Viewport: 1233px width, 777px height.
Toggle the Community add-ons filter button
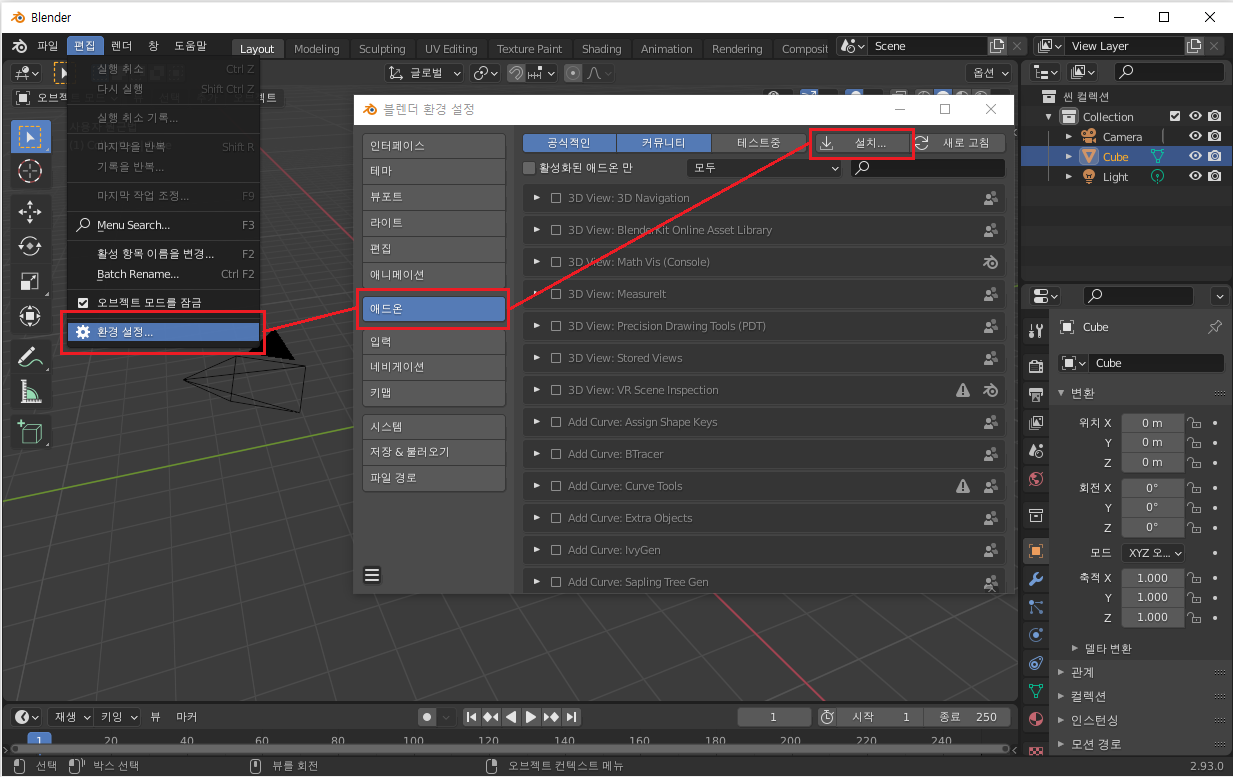tap(664, 143)
